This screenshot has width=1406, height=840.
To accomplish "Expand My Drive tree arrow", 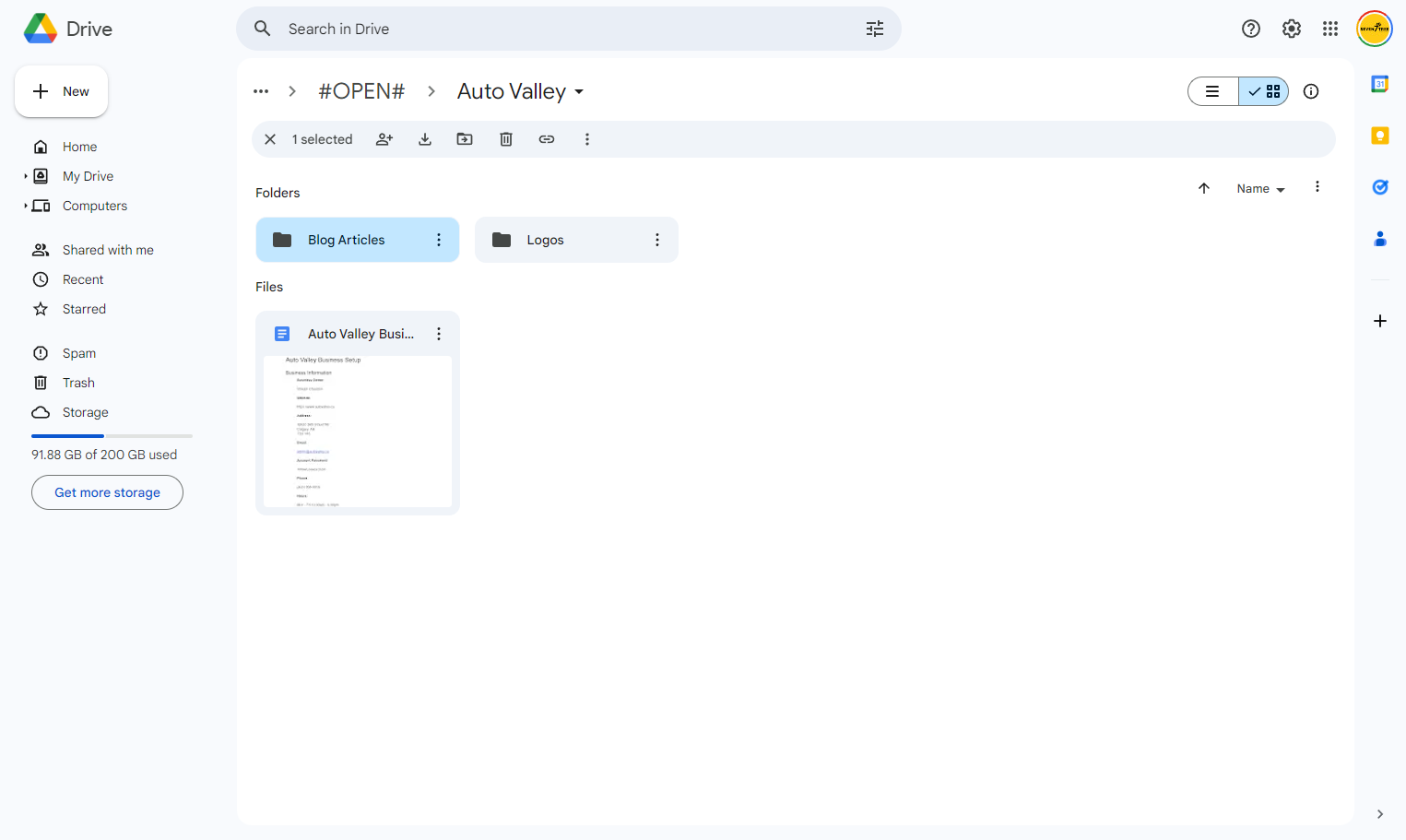I will click(26, 176).
